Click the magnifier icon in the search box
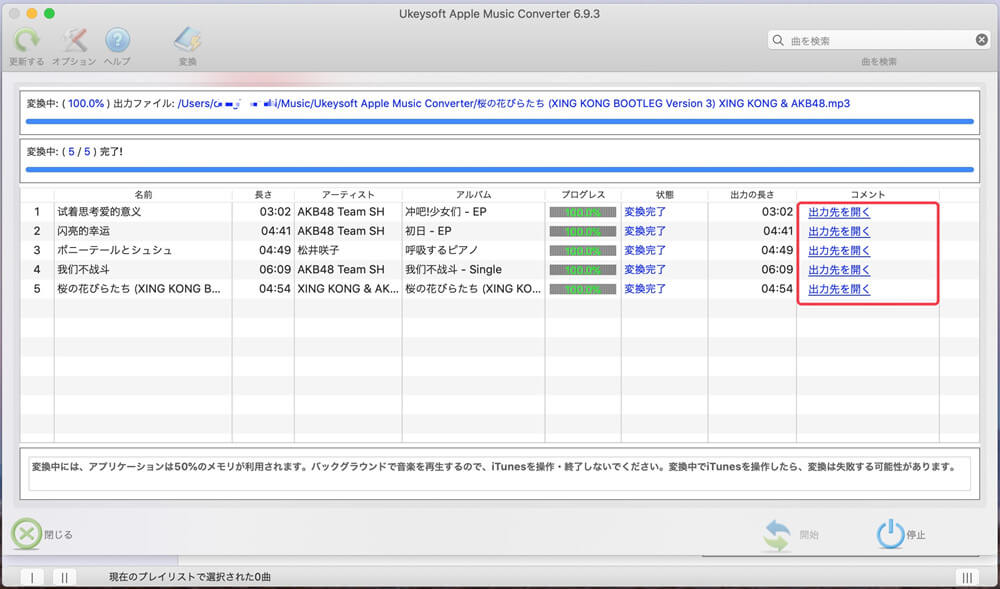The image size is (1000, 589). (x=778, y=40)
